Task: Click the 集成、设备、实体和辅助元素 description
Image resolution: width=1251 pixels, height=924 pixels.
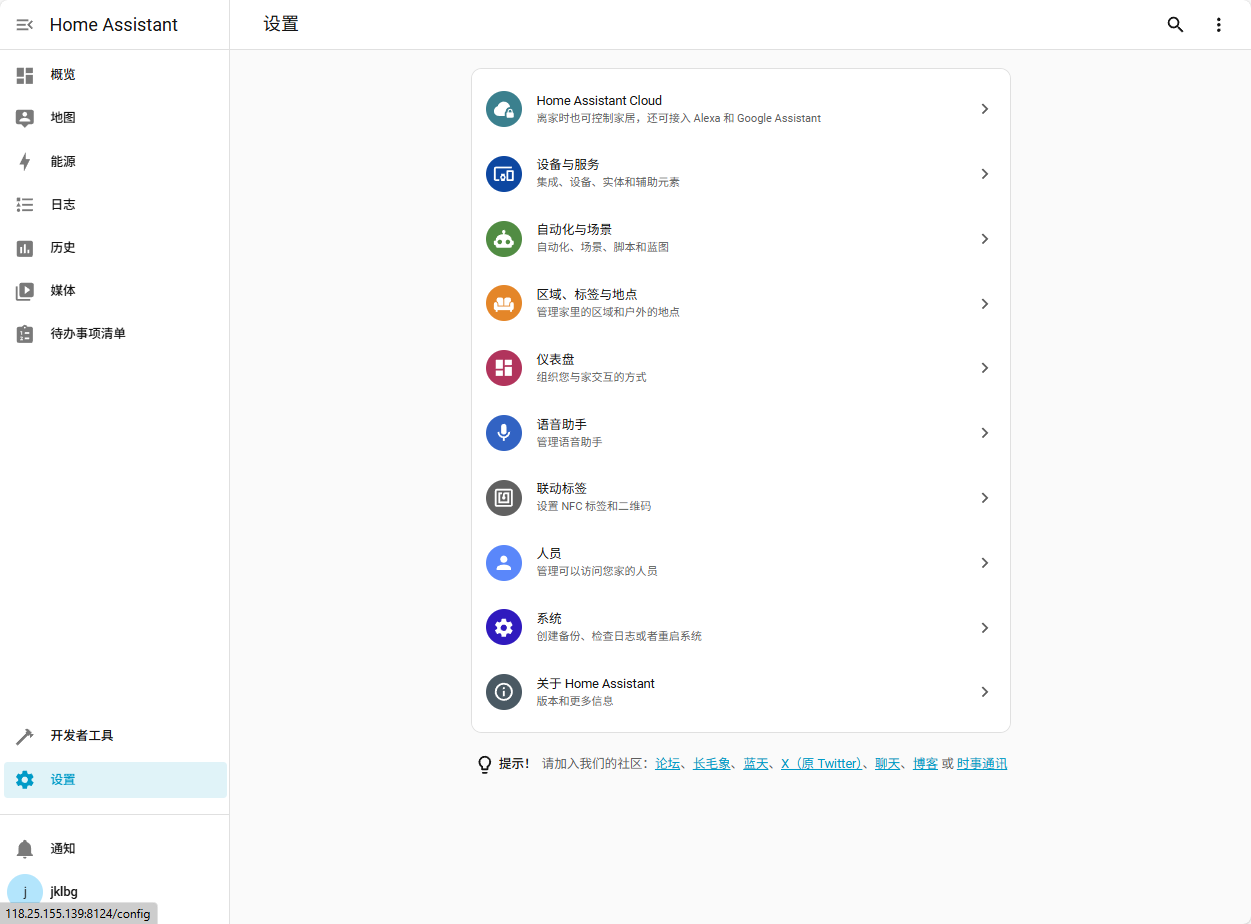Action: coord(608,183)
